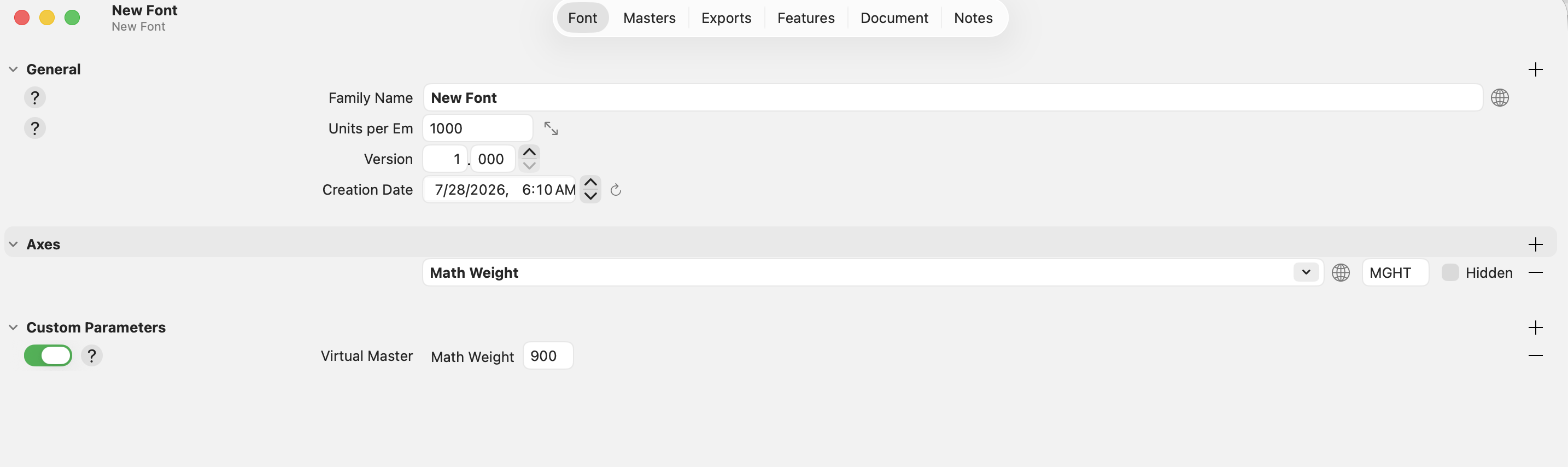The height and width of the screenshot is (467, 1568).
Task: Open the Math Weight axis dropdown
Action: point(1306,272)
